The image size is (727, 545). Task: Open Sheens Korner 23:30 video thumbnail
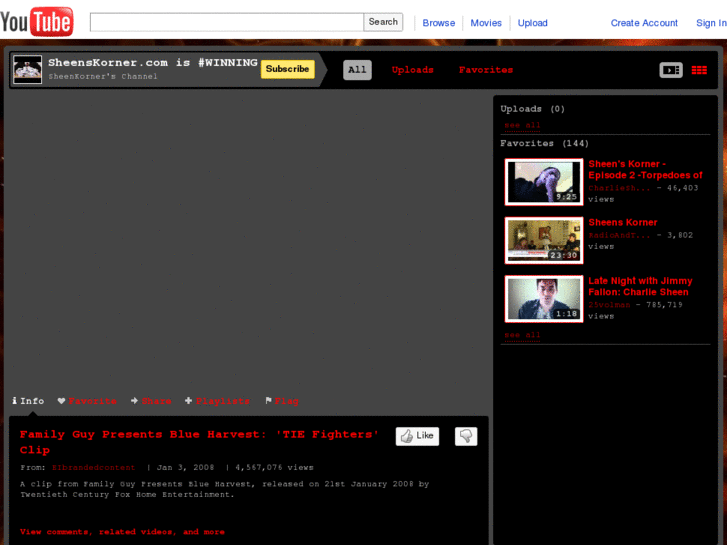pos(544,240)
